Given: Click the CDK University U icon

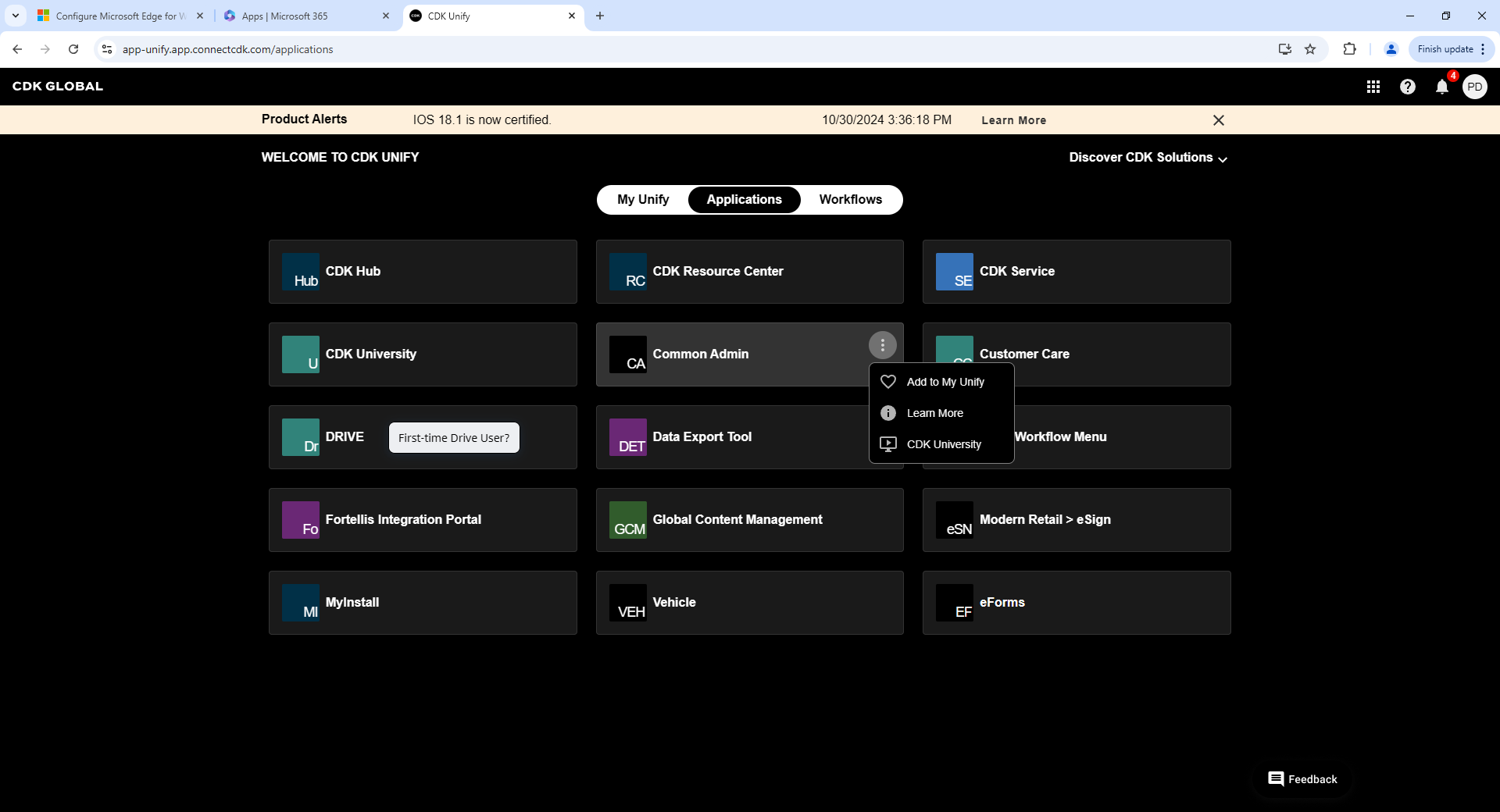Looking at the screenshot, I should click(301, 354).
